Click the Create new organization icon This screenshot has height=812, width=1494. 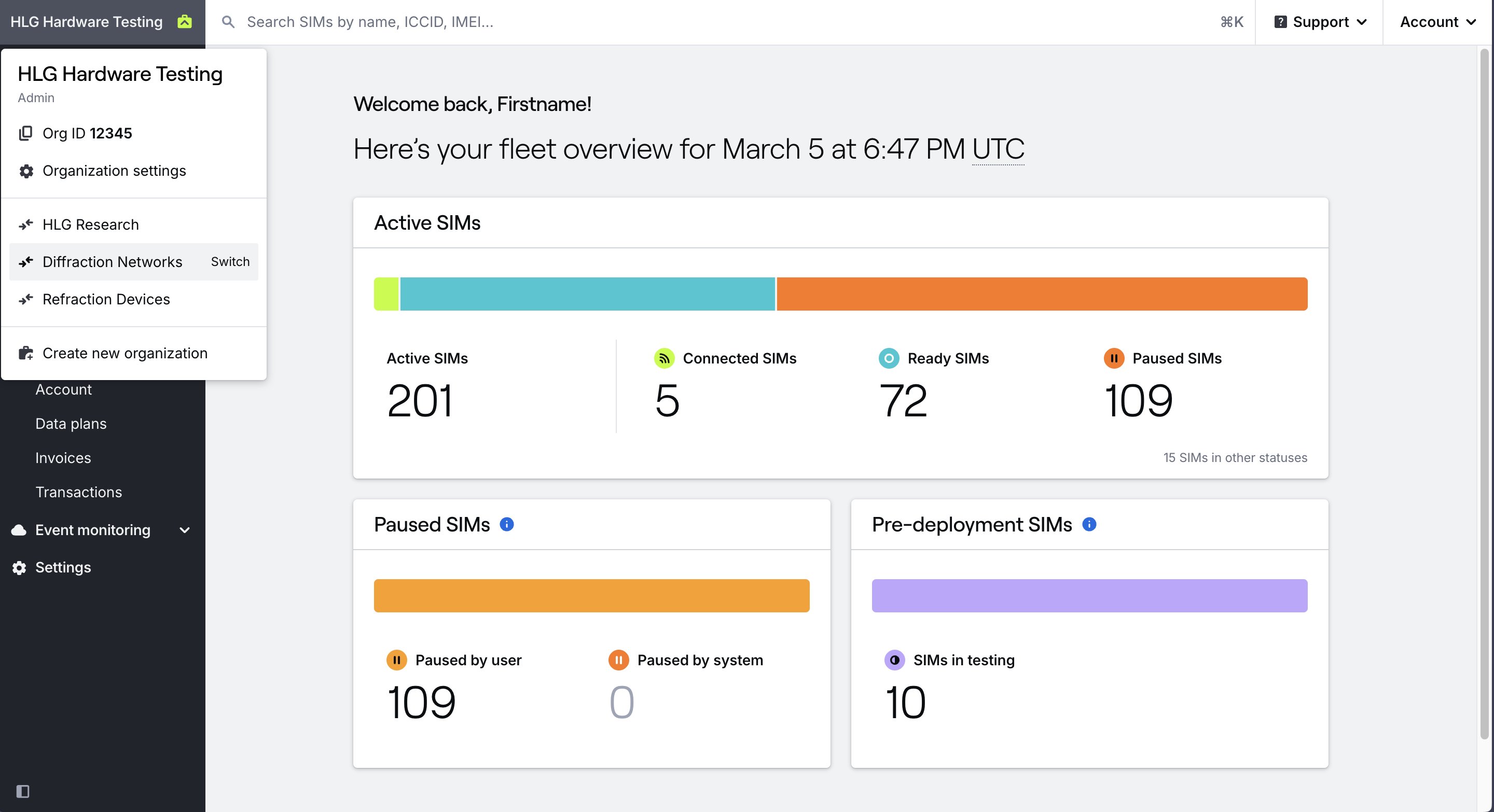pos(25,354)
